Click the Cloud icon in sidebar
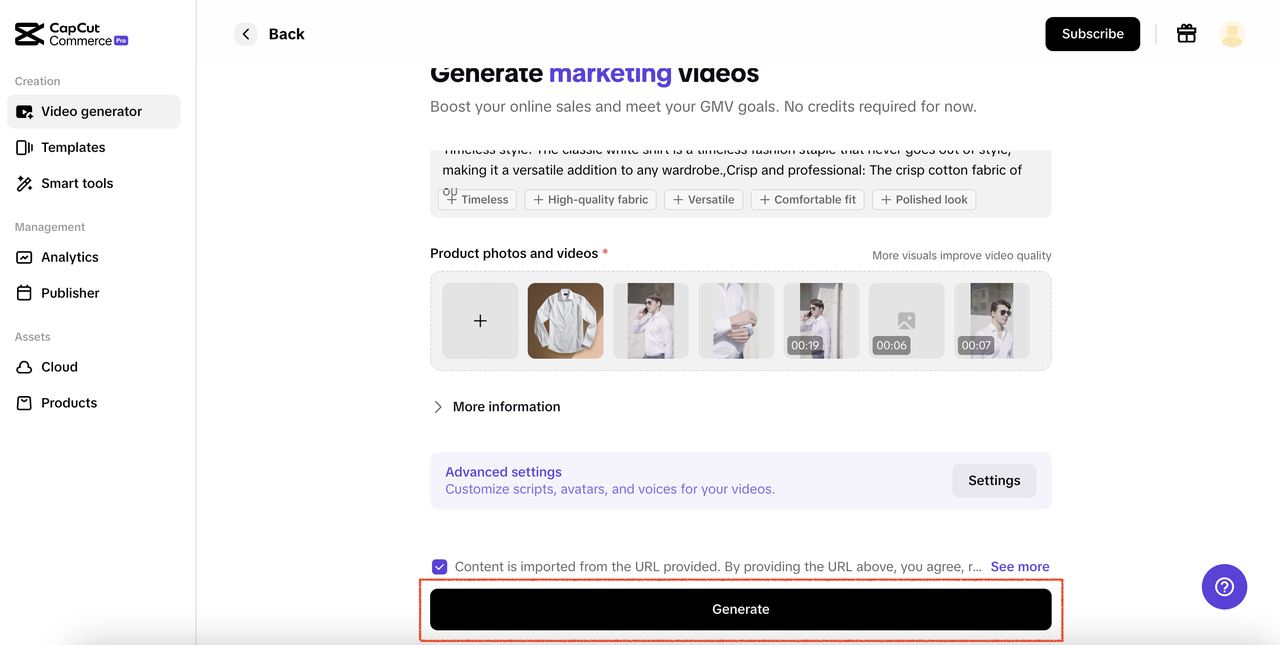Viewport: 1280px width, 645px height. [x=25, y=368]
